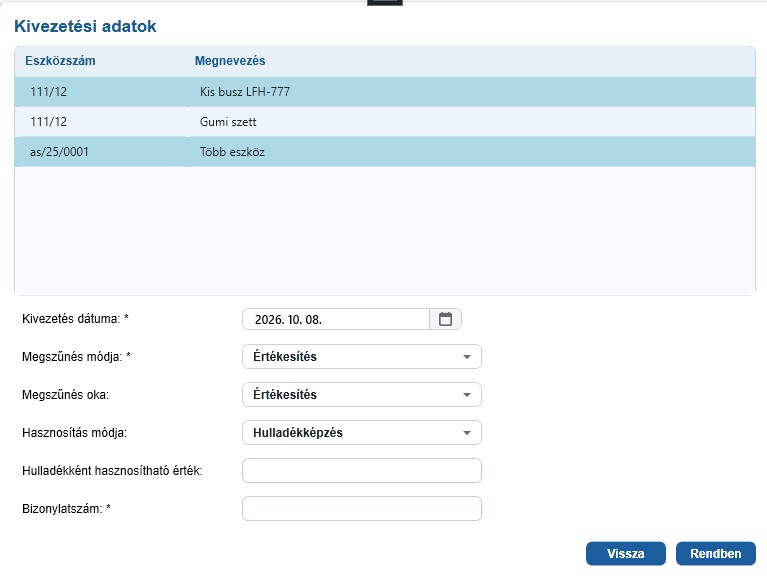Select the Kis busz LFH-777 row

[x=385, y=91]
